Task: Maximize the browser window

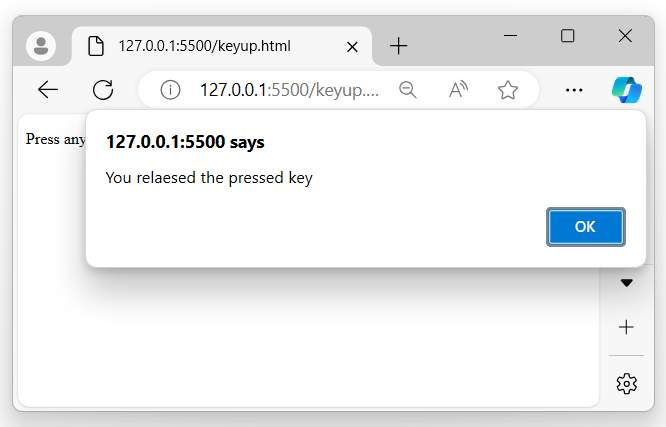Action: [x=568, y=36]
